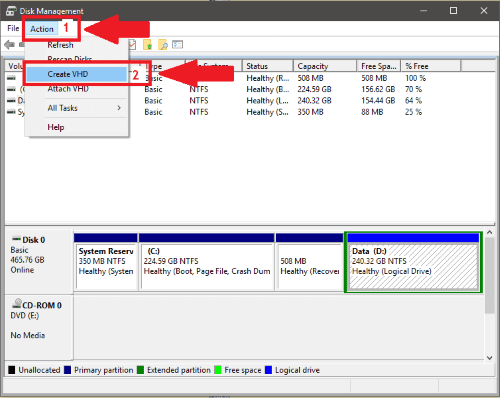Click the Extended partition legend label
Screen dimensions: 500x398
point(179,370)
